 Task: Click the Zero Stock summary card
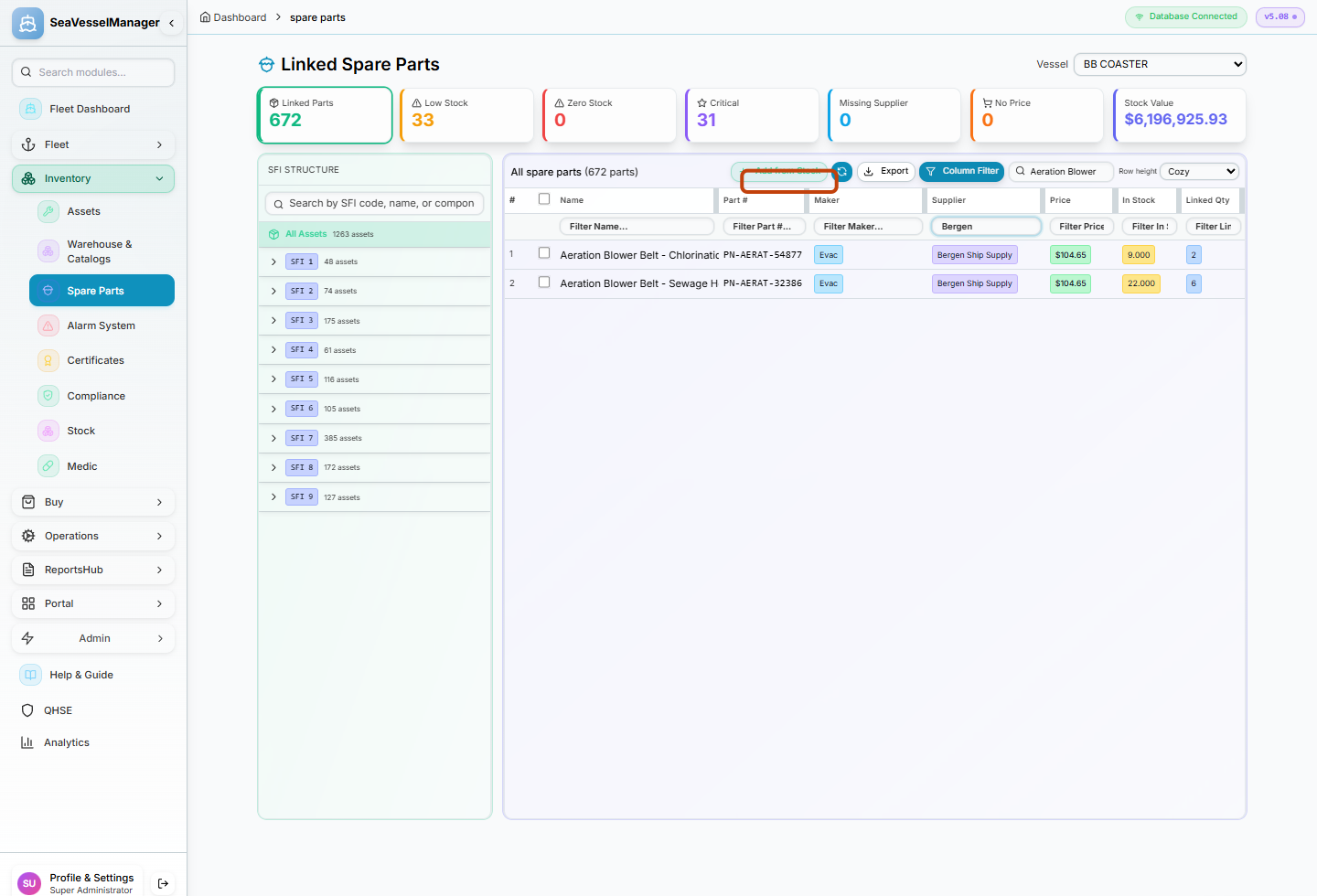(x=609, y=115)
